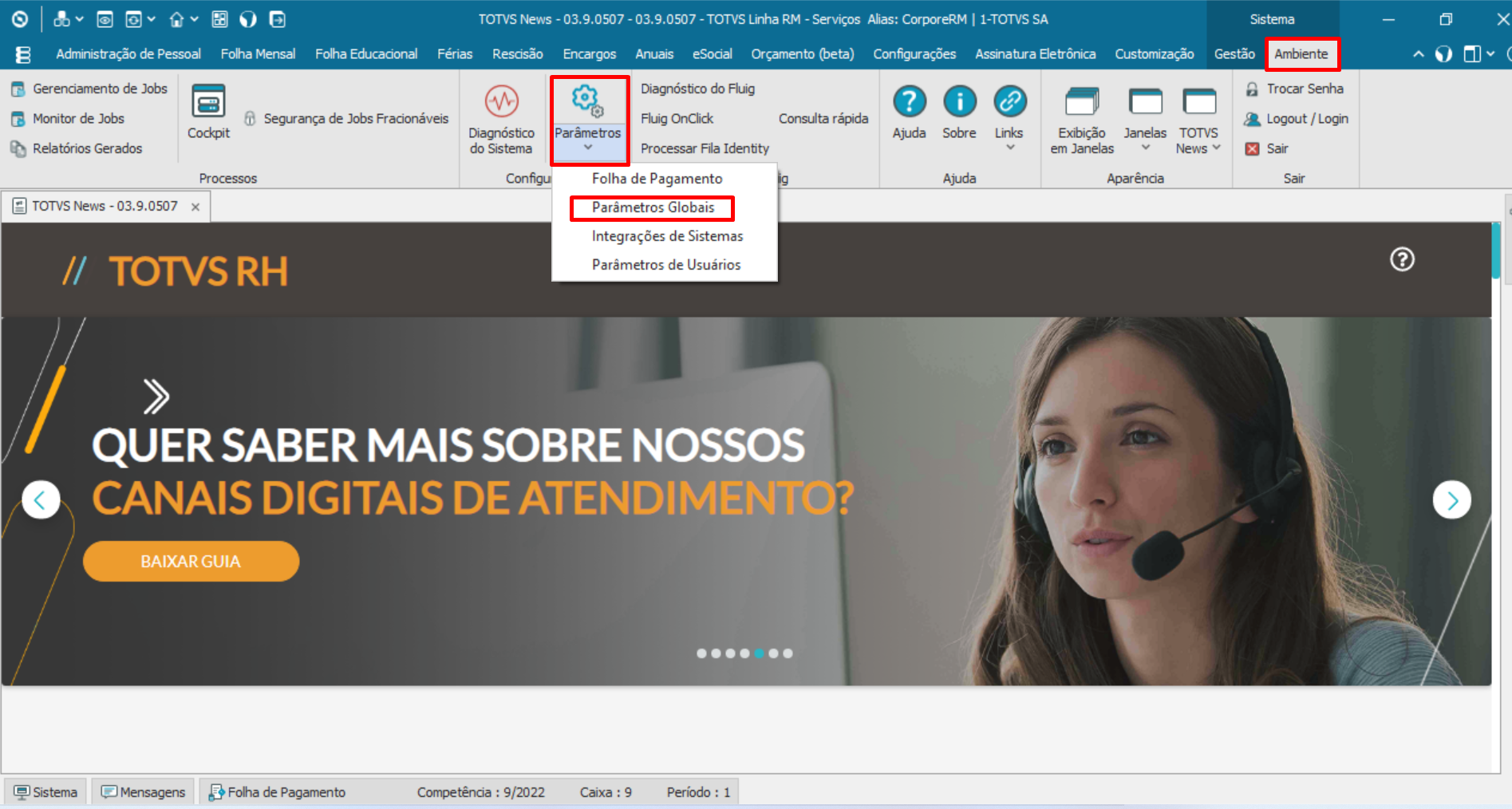Click Consulta rápida
This screenshot has width=1512, height=809.
(x=823, y=119)
